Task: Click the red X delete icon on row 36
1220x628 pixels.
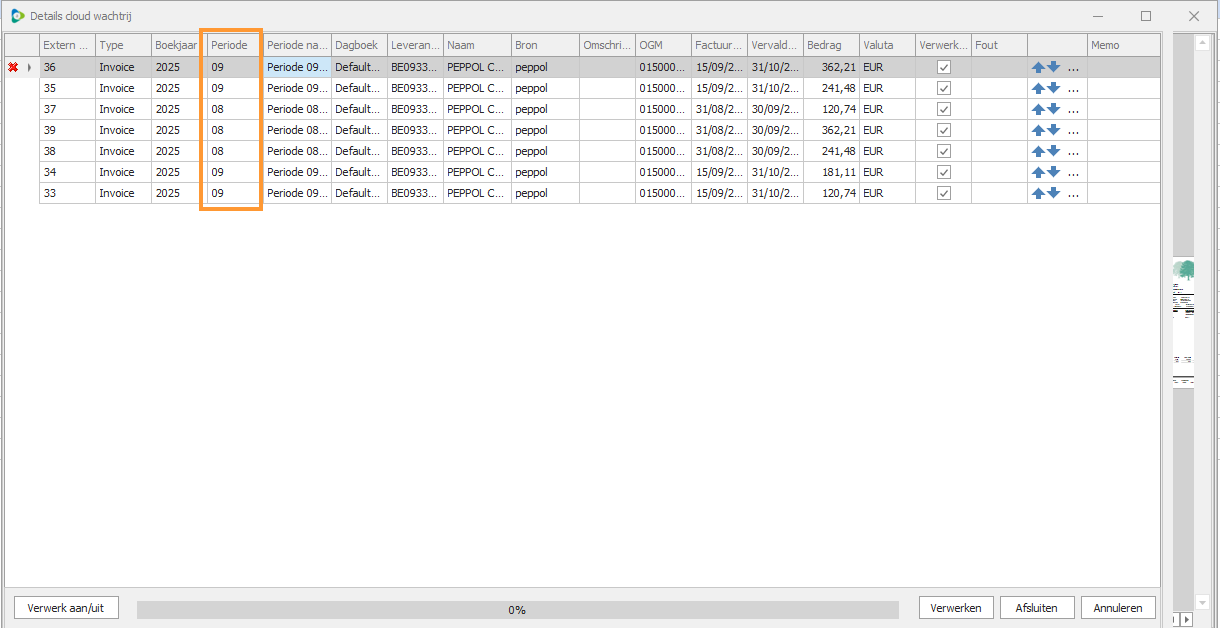Action: pyautogui.click(x=13, y=67)
